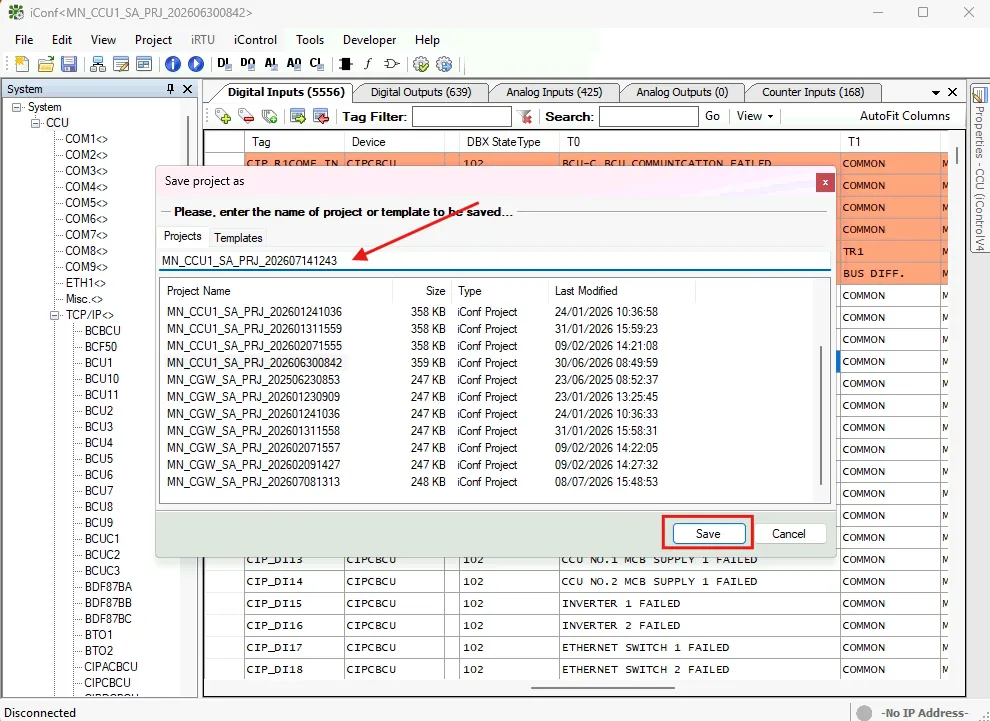The height and width of the screenshot is (721, 990).
Task: Click the project list vertical scrollbar
Action: coord(821,415)
